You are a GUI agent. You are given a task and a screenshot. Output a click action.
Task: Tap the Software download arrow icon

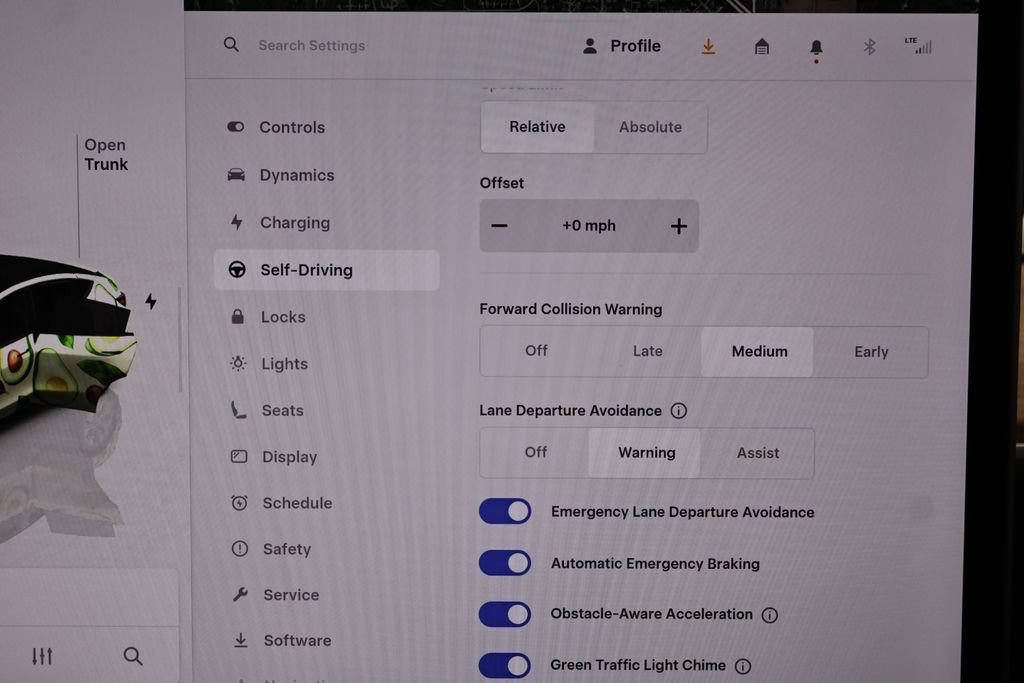(x=240, y=640)
